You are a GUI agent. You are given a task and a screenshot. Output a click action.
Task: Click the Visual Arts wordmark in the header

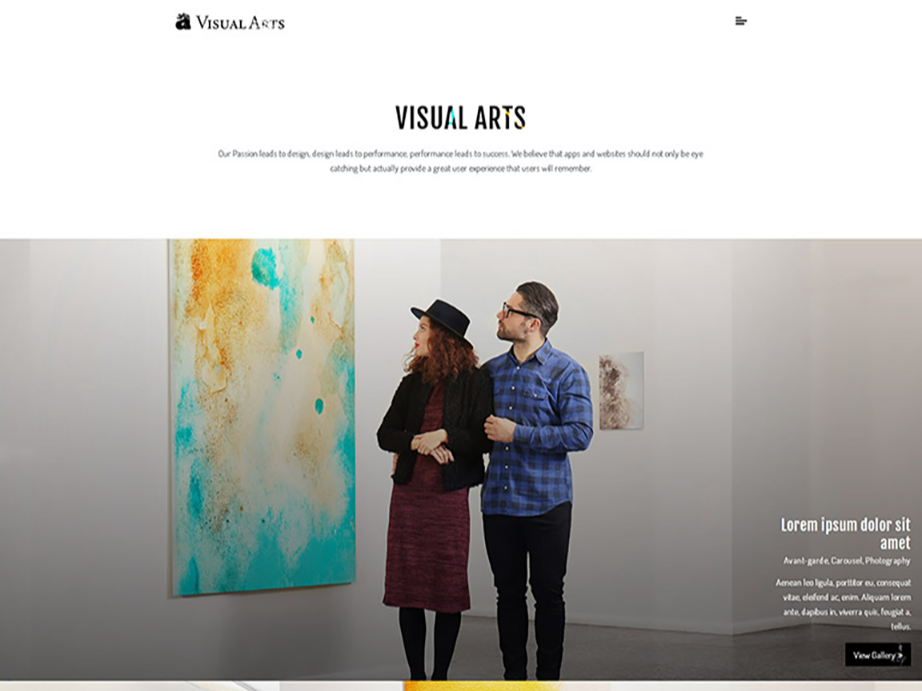click(240, 23)
